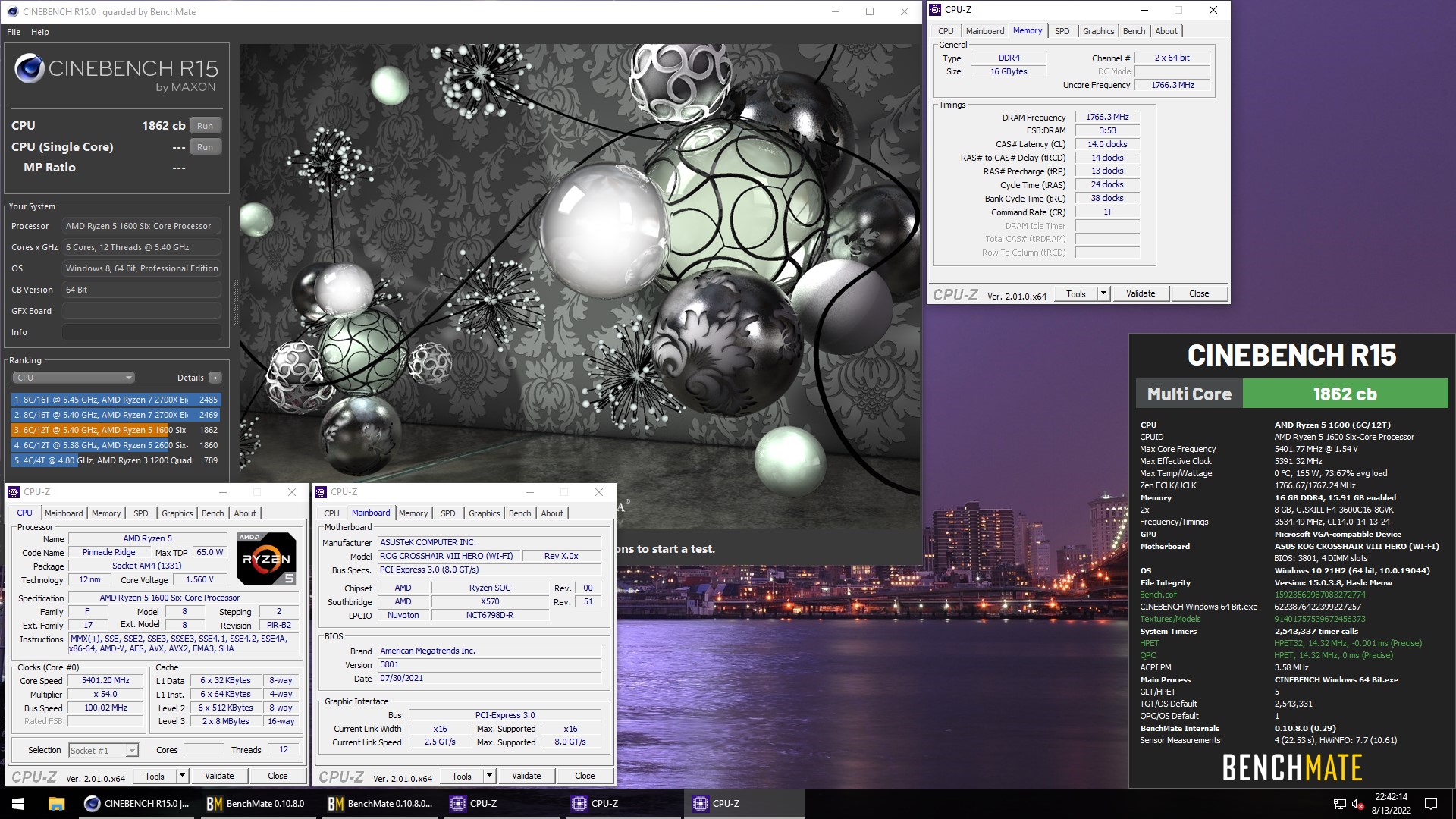
Task: Expand Tools dropdown arrow in Mainboard CPU-Z window
Action: 489,777
